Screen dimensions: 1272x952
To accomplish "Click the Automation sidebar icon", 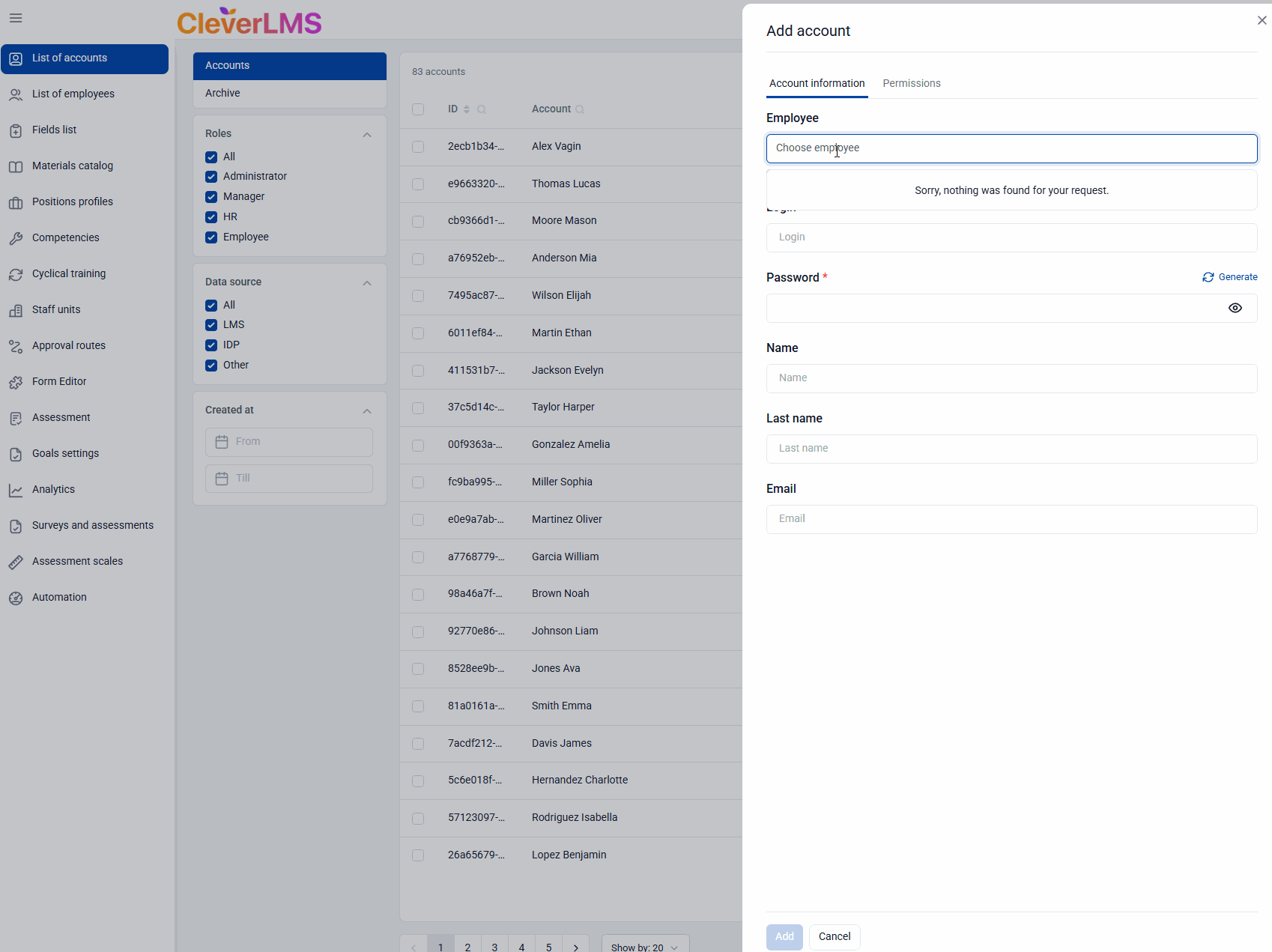I will pyautogui.click(x=16, y=598).
